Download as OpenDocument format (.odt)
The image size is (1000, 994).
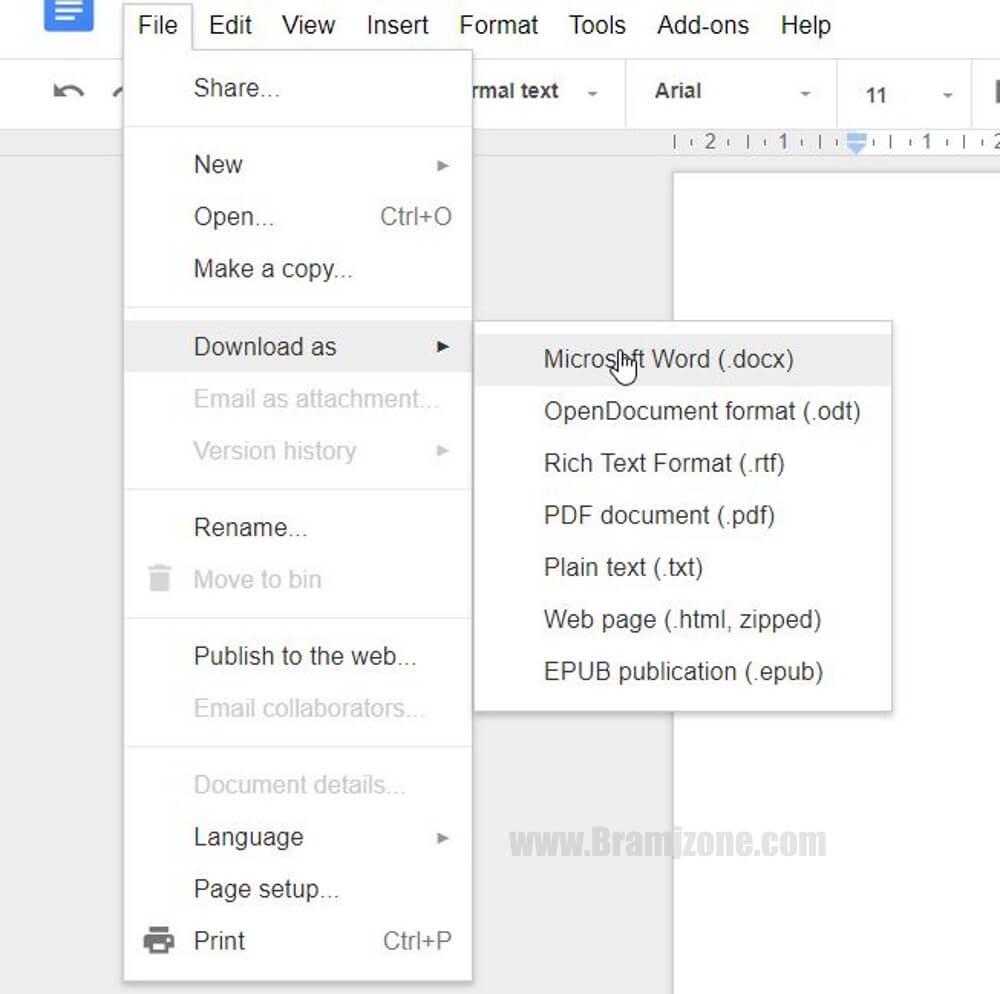tap(682, 411)
